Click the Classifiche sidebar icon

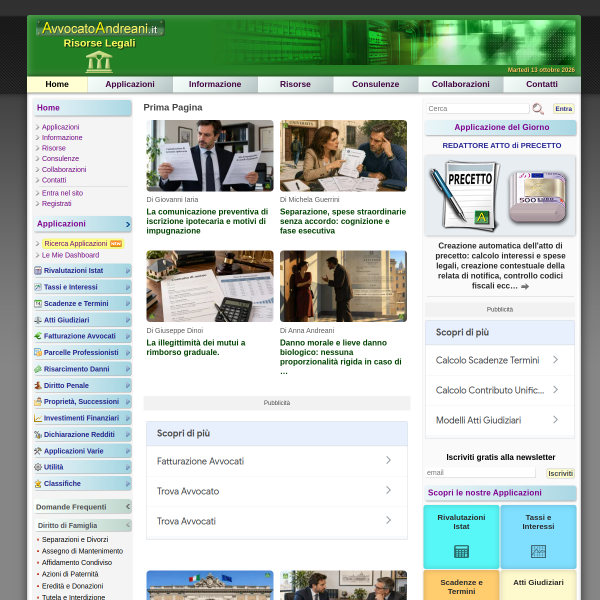click(x=38, y=484)
